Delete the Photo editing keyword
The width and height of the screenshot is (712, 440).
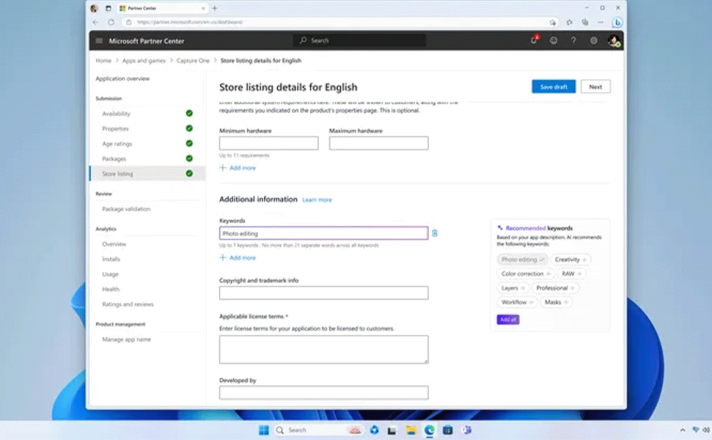435,233
